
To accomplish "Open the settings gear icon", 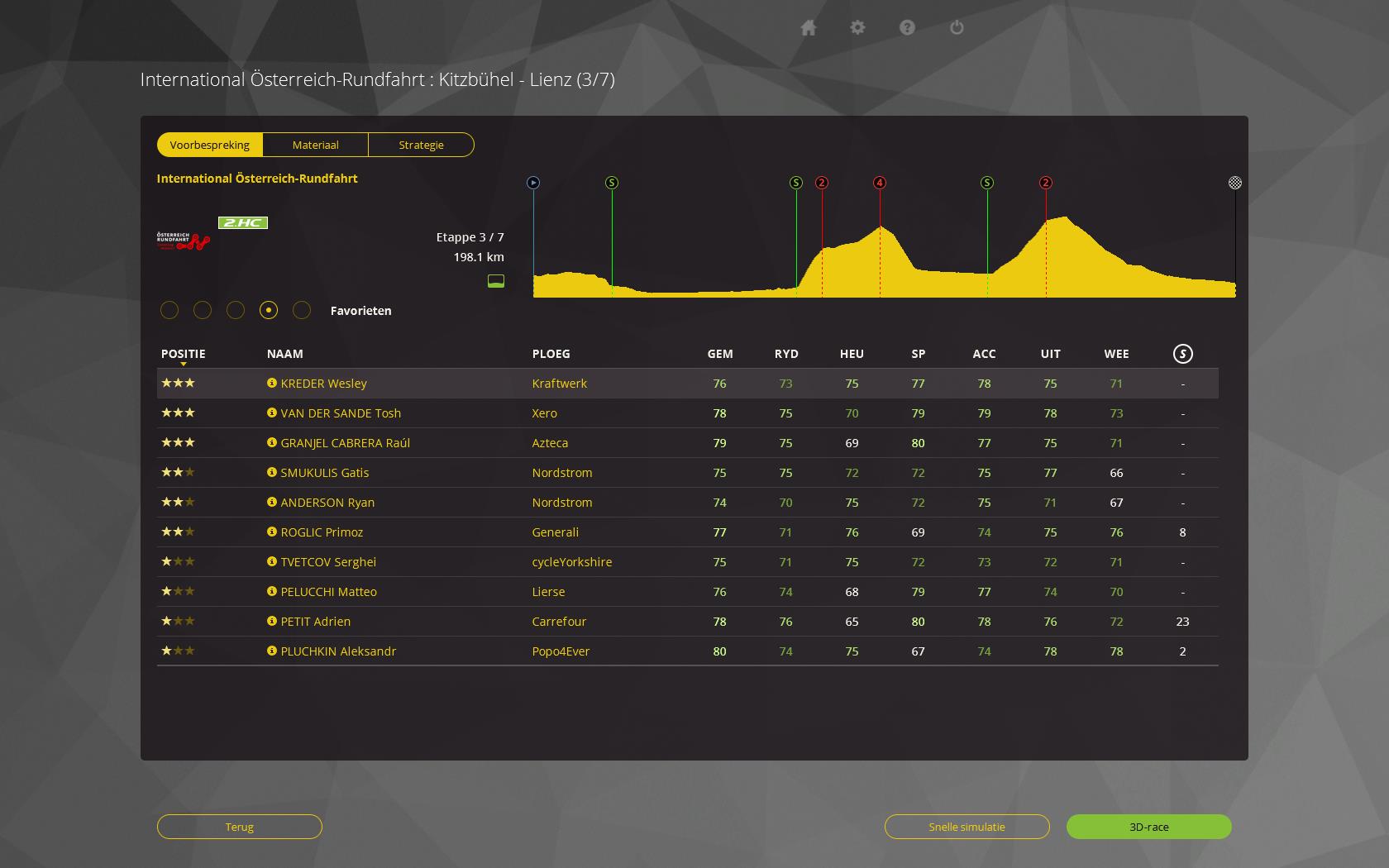I will pos(857,27).
